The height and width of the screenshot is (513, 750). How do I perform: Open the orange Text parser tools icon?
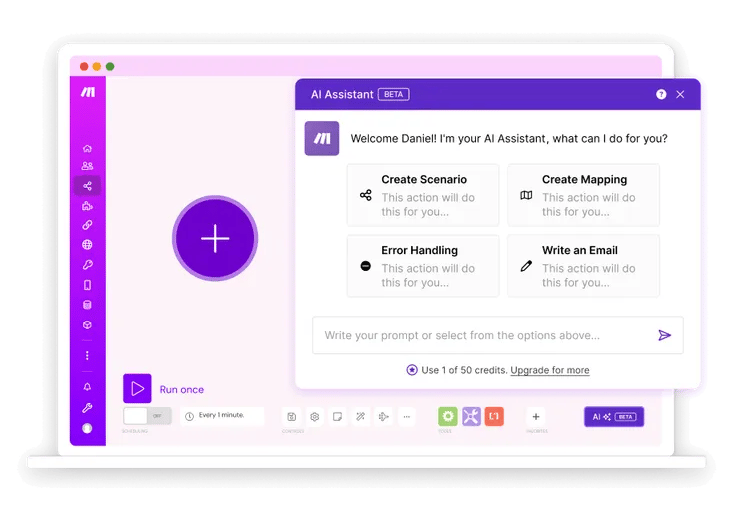(494, 416)
